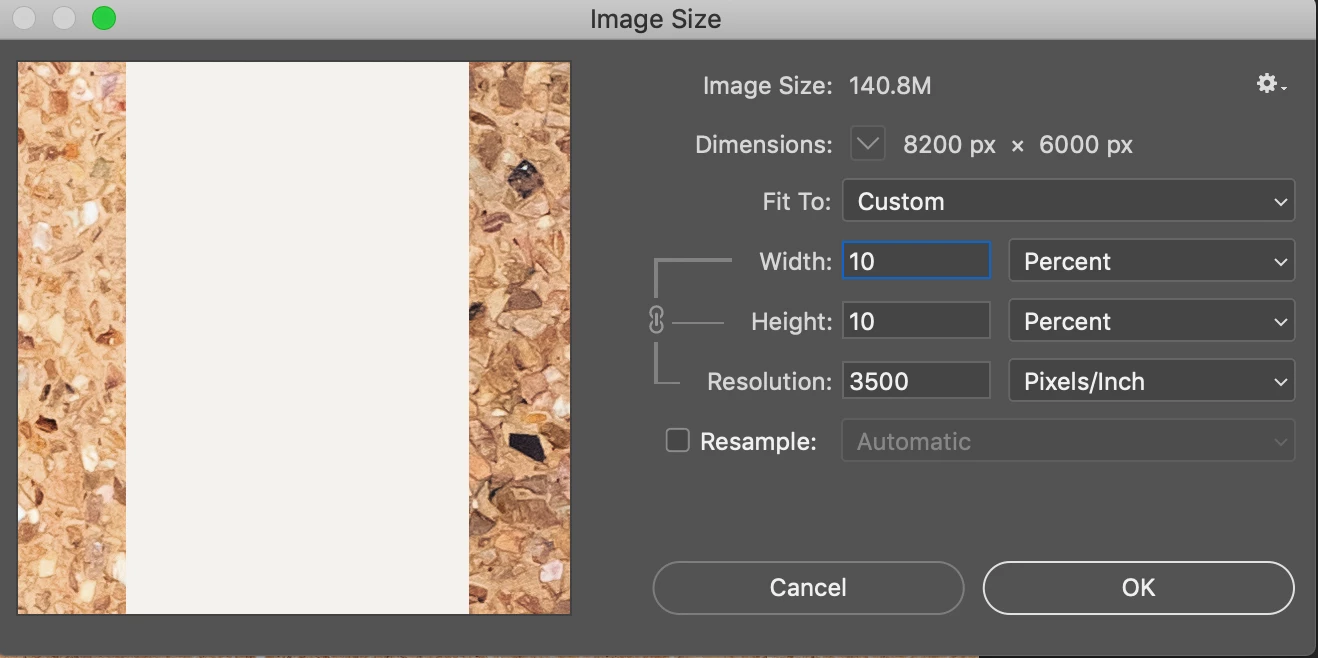
Task: Click the Width input field
Action: click(916, 261)
